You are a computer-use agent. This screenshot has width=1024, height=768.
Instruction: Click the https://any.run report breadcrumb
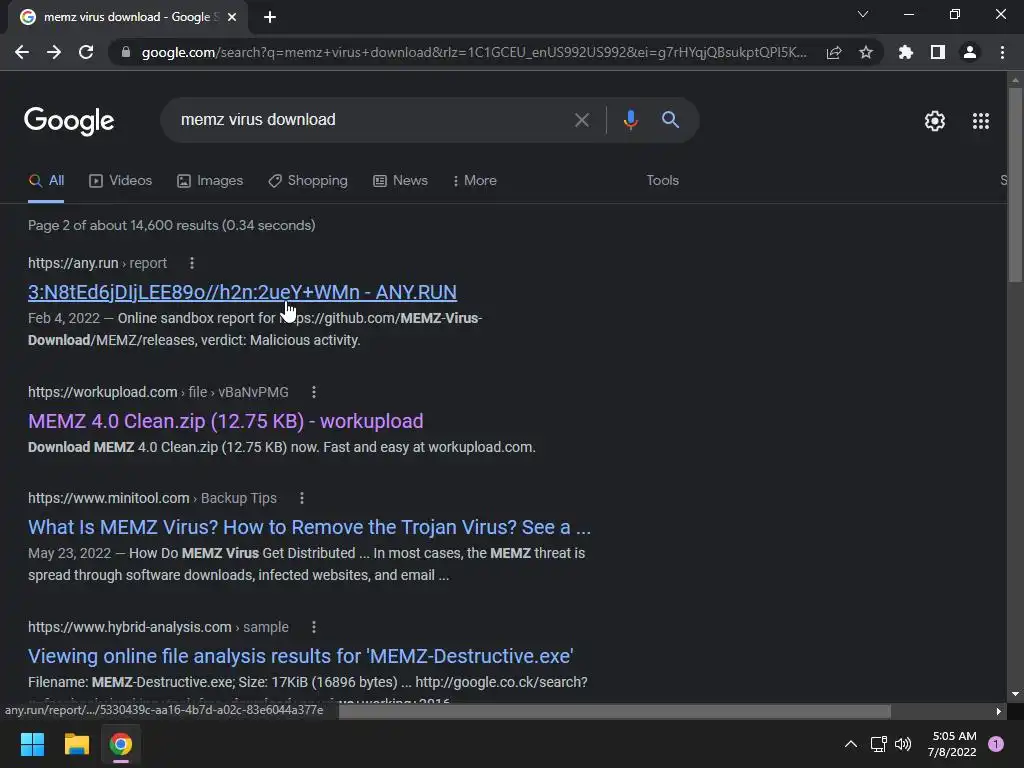[97, 263]
